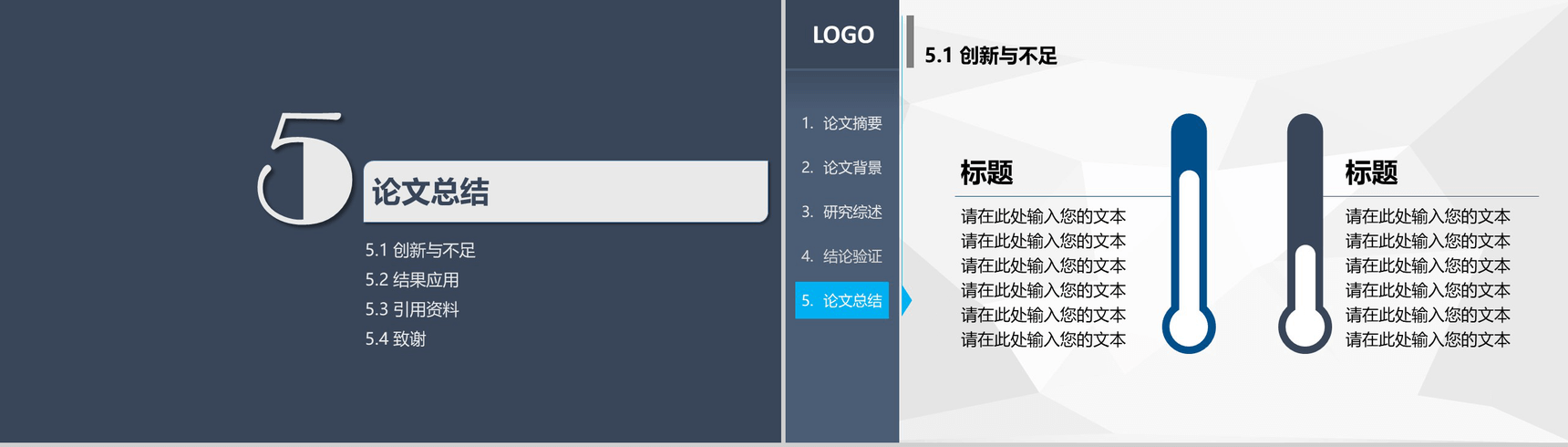Click the 5.1 创新与不足 outline entry
The image size is (1568, 447).
pos(420,250)
